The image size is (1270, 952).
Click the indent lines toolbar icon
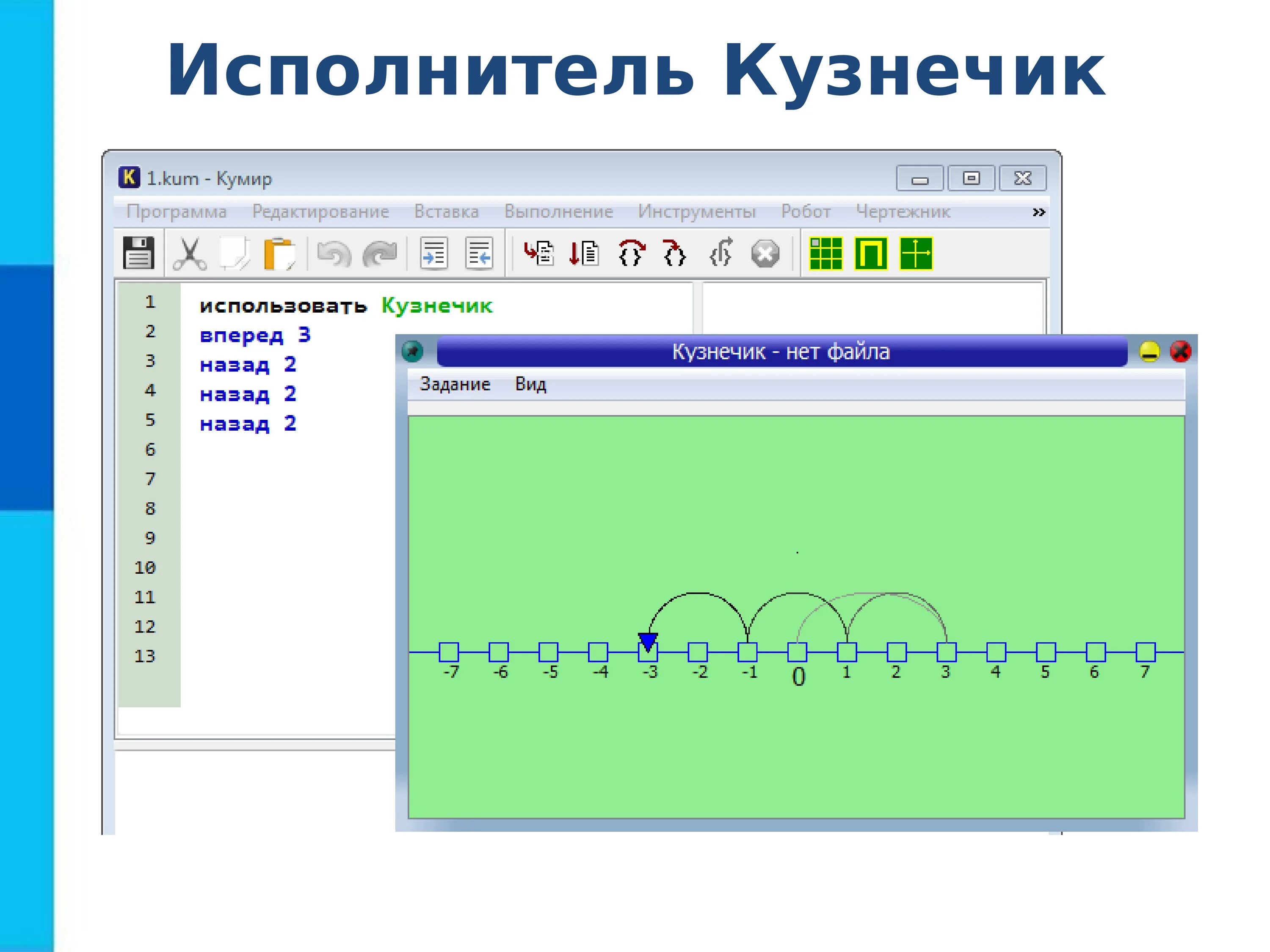pos(434,253)
